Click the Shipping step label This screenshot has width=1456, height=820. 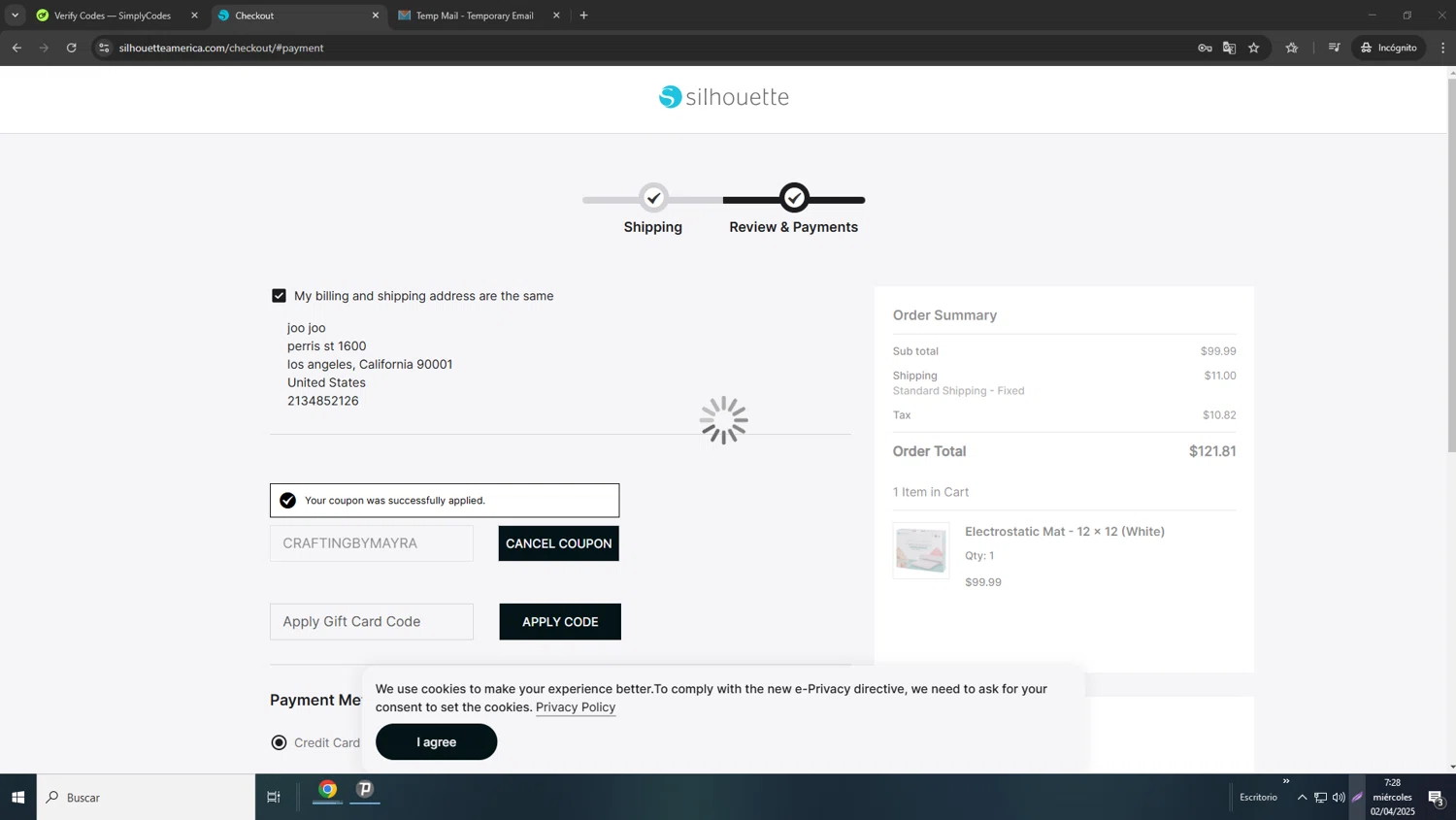653,227
